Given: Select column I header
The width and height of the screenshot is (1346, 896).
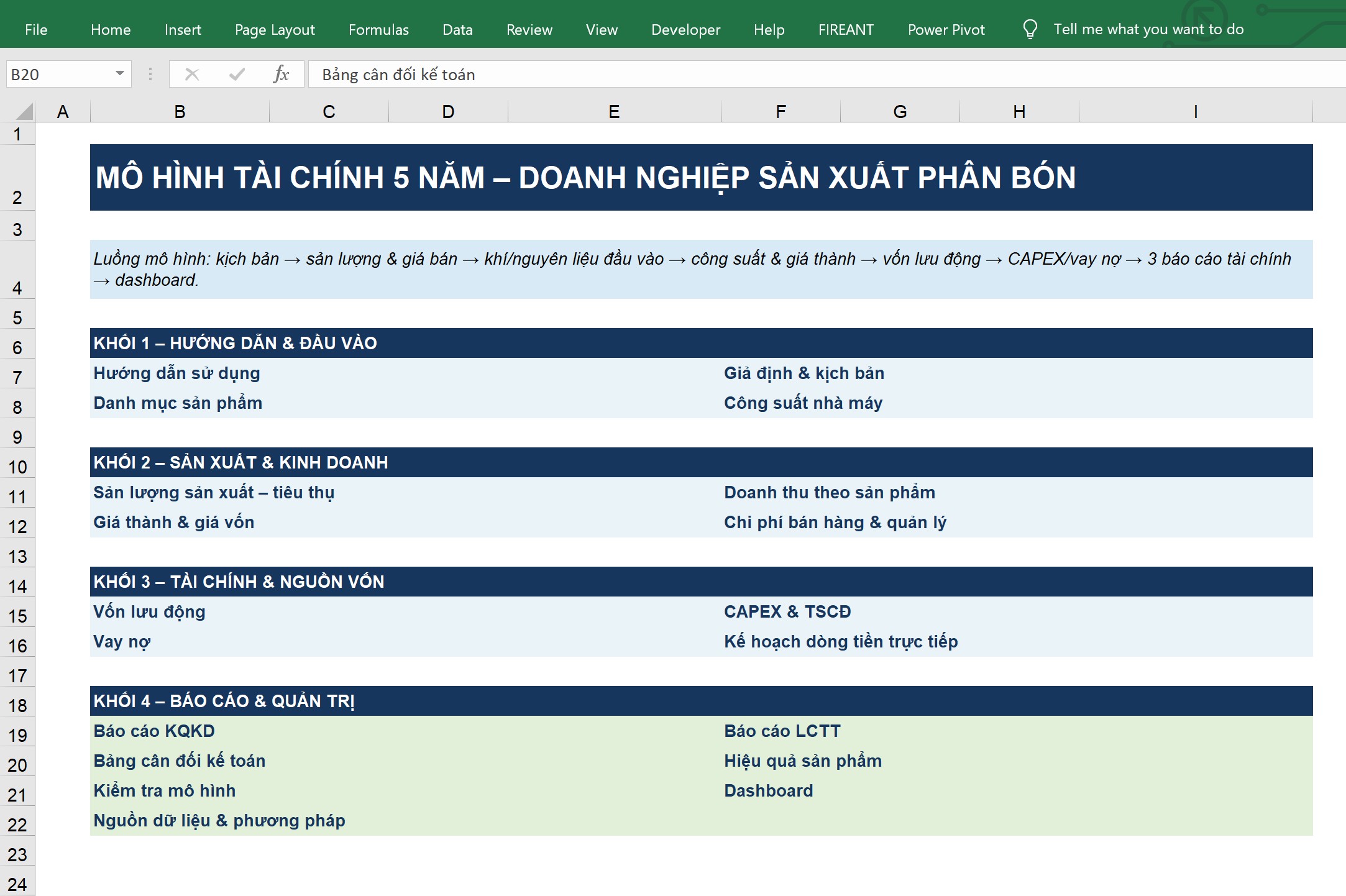Looking at the screenshot, I should point(1196,112).
